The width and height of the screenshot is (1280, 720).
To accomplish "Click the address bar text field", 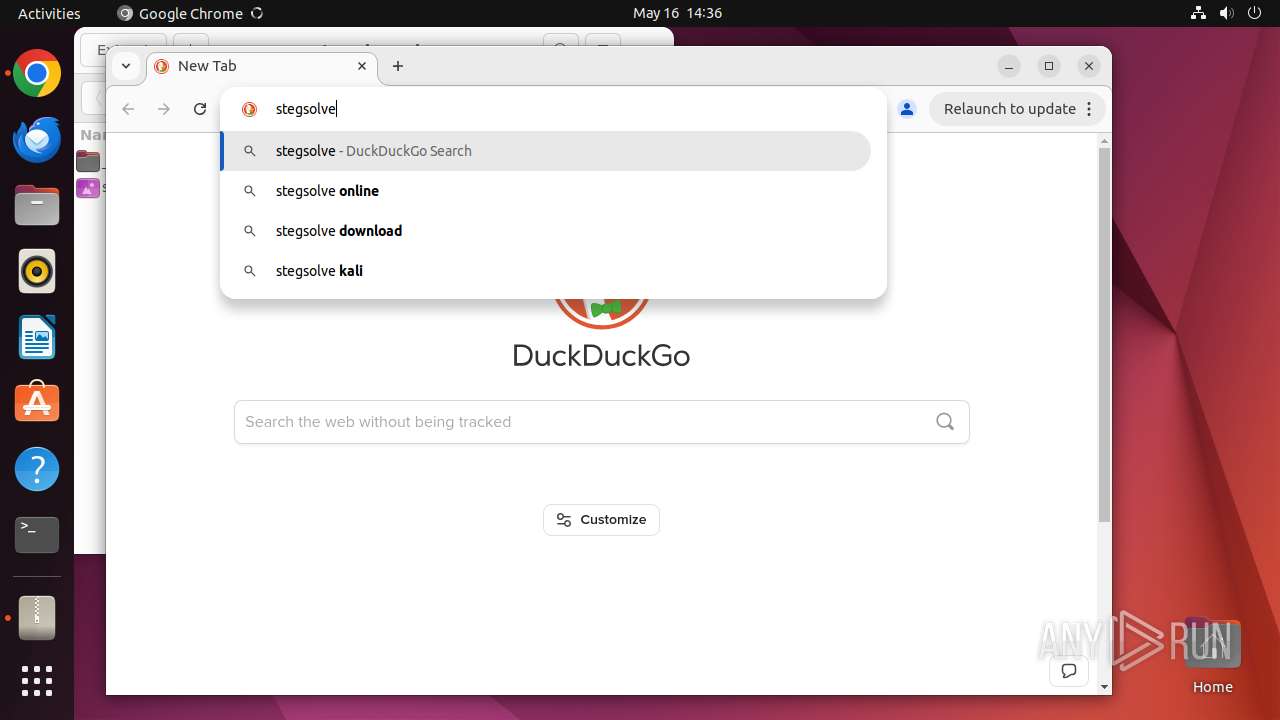I will 570,109.
